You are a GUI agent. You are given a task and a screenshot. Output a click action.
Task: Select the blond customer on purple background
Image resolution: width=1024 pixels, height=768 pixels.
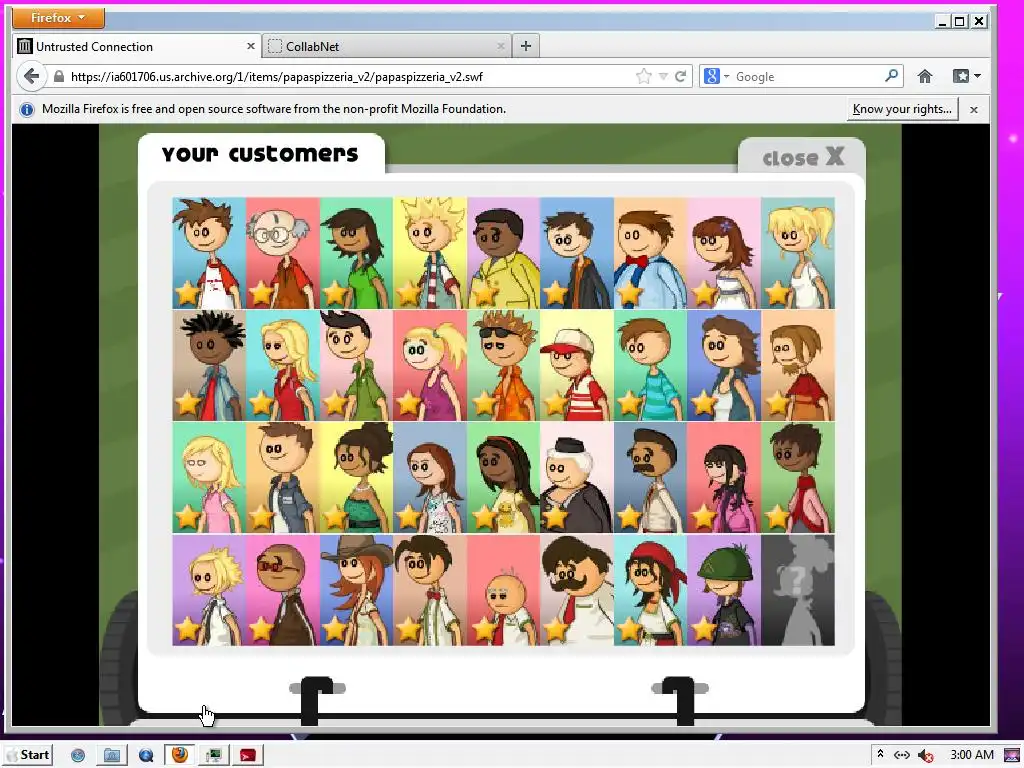click(x=209, y=590)
